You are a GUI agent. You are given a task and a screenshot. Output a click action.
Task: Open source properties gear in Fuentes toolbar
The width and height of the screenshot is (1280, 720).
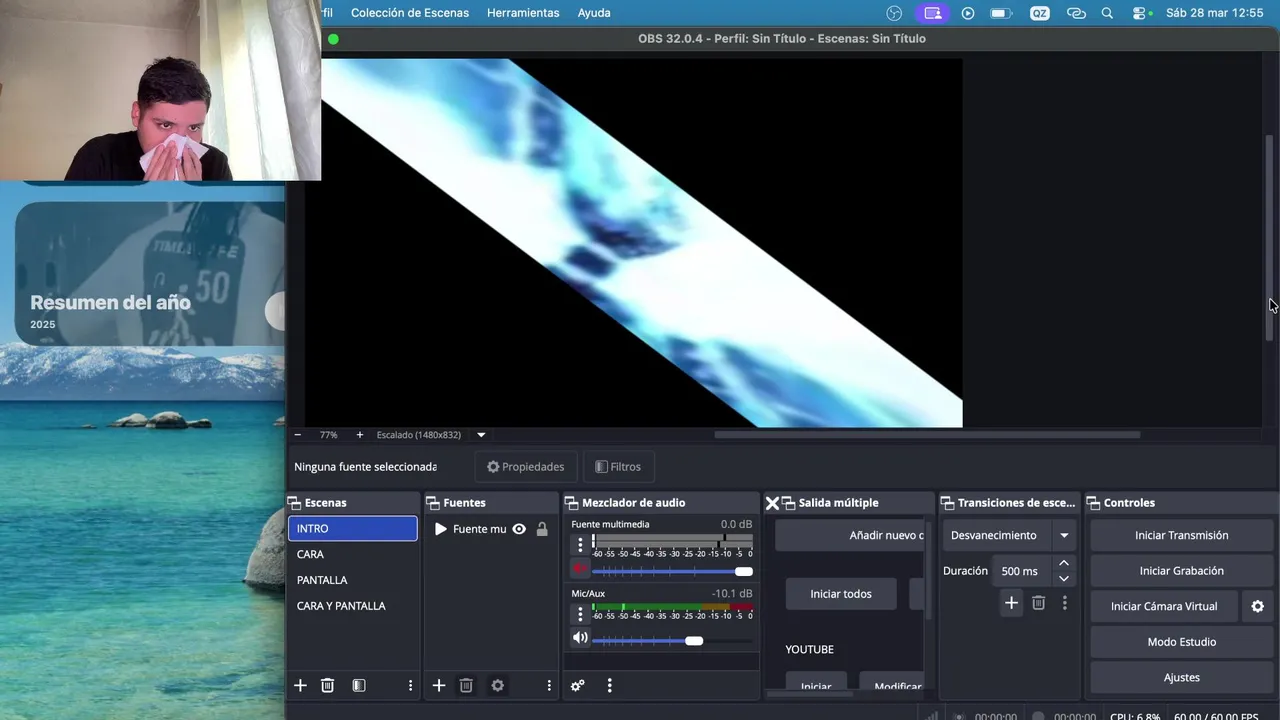tap(498, 685)
